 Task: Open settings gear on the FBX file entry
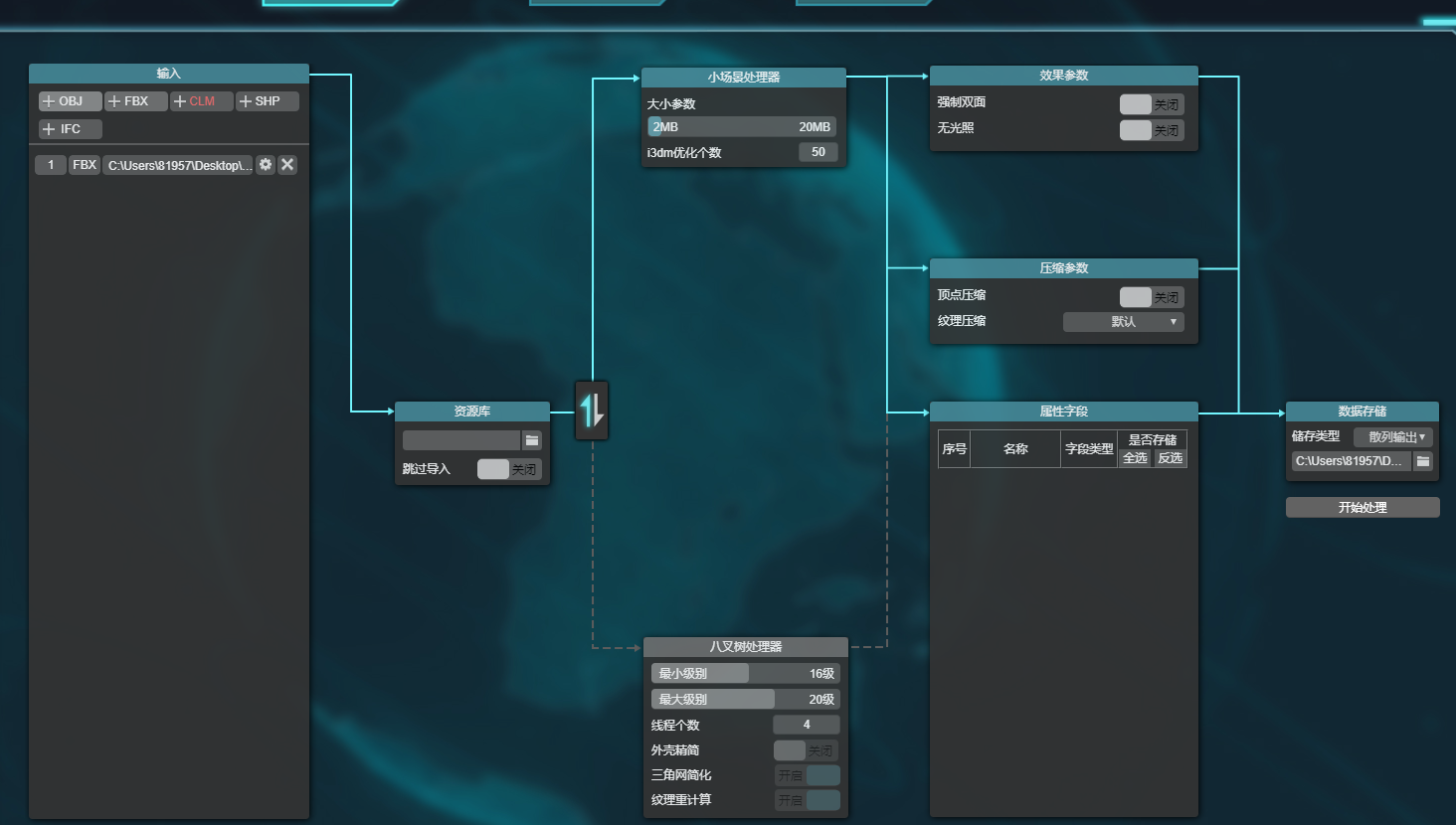point(265,164)
